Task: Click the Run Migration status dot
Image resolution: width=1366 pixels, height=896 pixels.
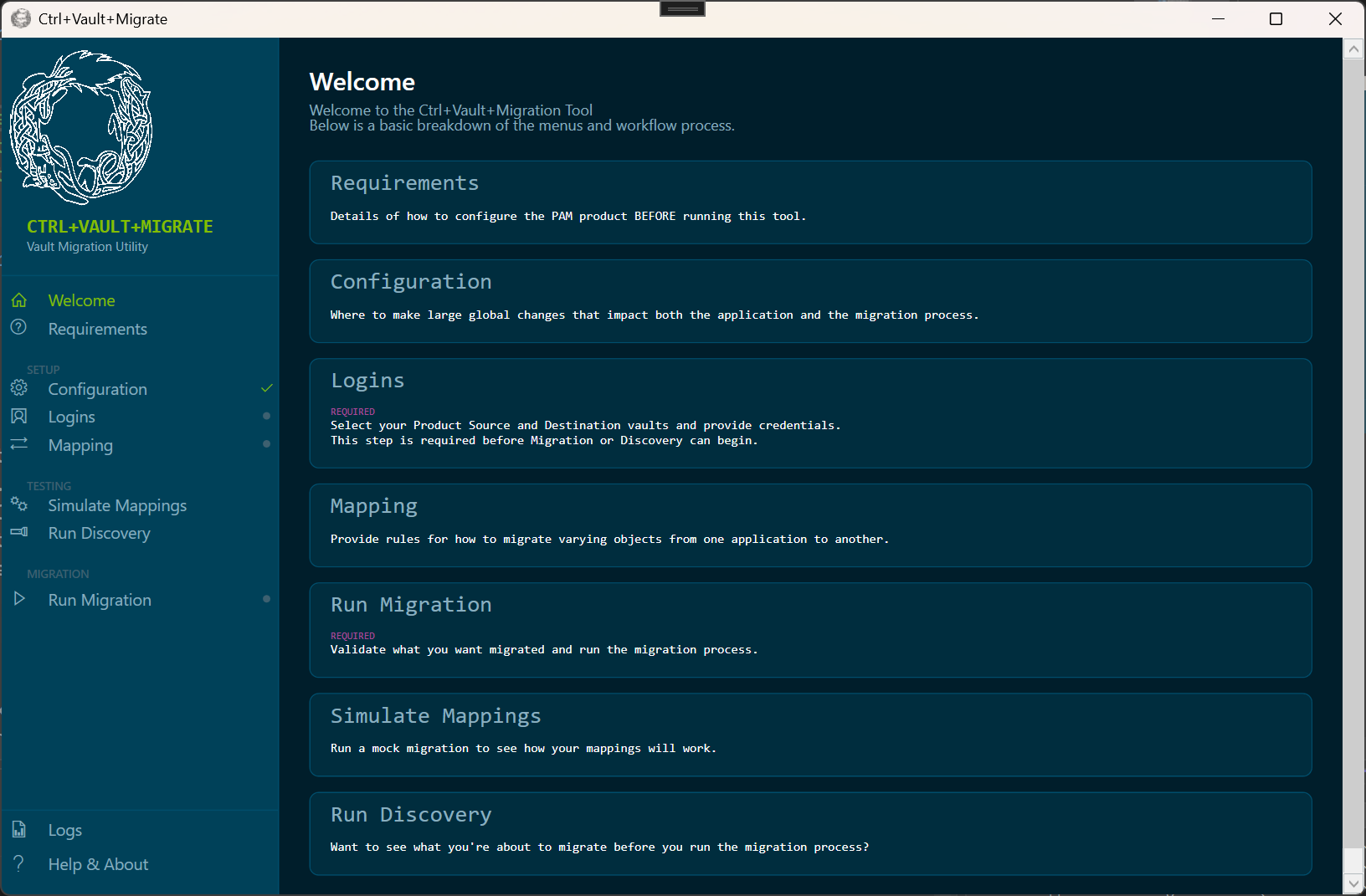Action: (x=266, y=599)
